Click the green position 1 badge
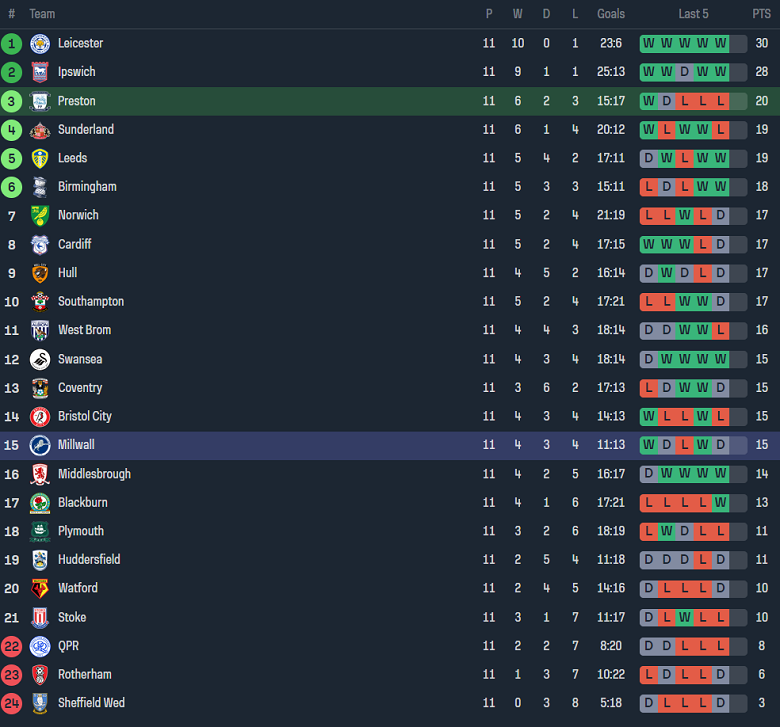The width and height of the screenshot is (780, 727). pos(11,43)
